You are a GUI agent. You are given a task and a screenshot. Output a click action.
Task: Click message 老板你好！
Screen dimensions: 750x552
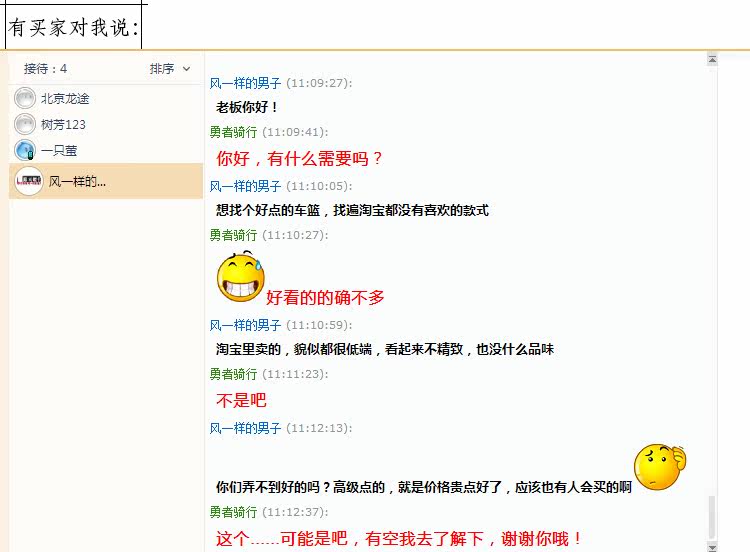pyautogui.click(x=247, y=107)
